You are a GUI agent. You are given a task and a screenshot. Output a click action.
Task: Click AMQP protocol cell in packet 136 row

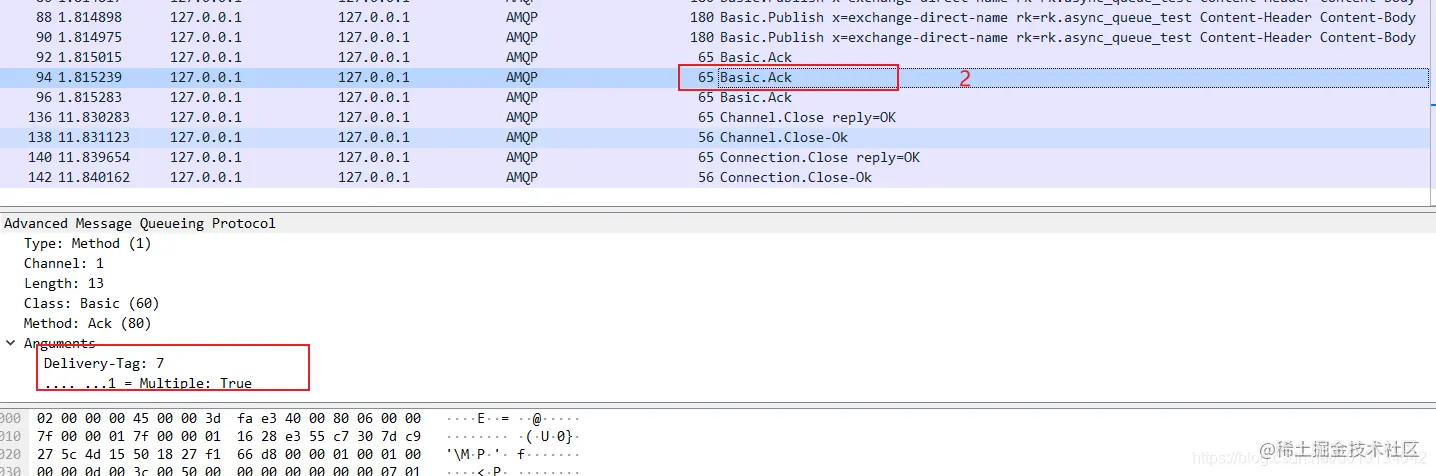pos(522,117)
